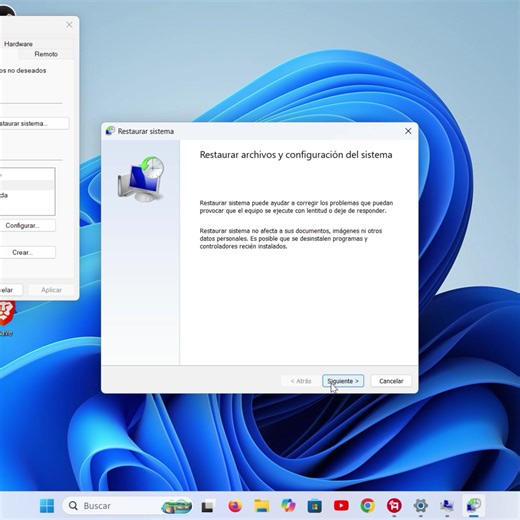Open Microsoft Store from the taskbar
This screenshot has height=520, width=520.
pos(315,506)
